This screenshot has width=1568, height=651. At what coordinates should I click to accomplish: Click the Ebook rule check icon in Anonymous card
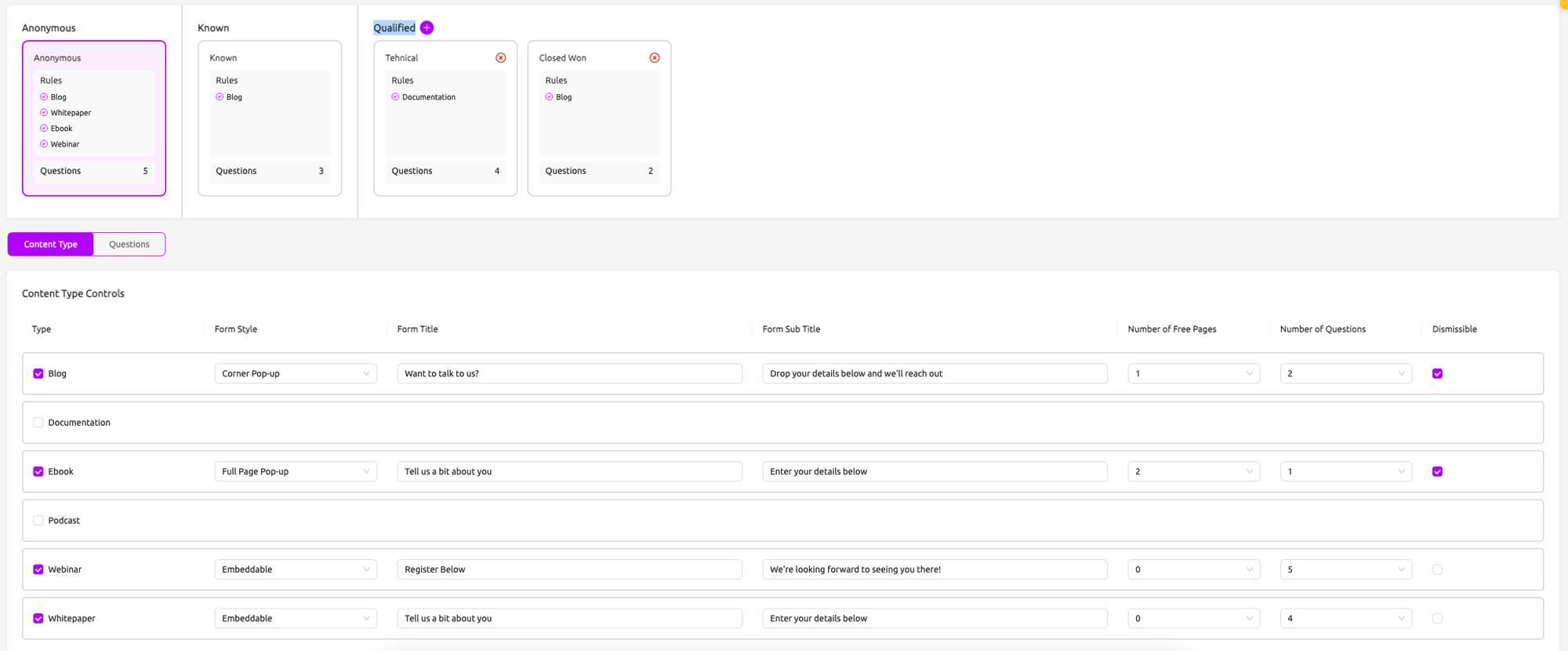tap(44, 129)
